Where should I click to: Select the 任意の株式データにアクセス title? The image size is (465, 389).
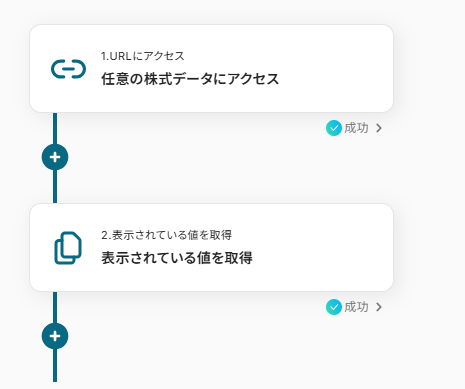pyautogui.click(x=190, y=79)
